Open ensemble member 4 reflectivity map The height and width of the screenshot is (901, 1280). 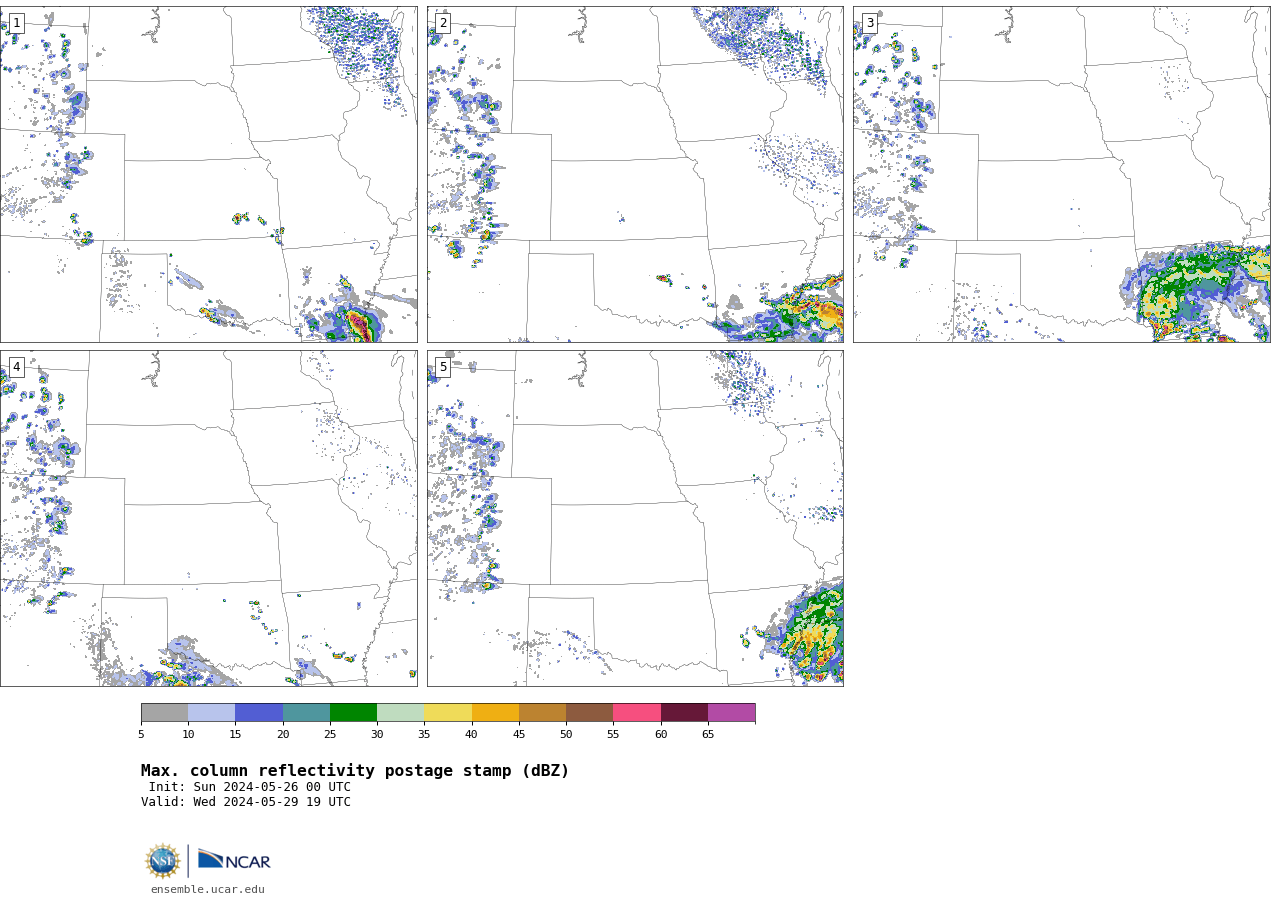(x=208, y=518)
